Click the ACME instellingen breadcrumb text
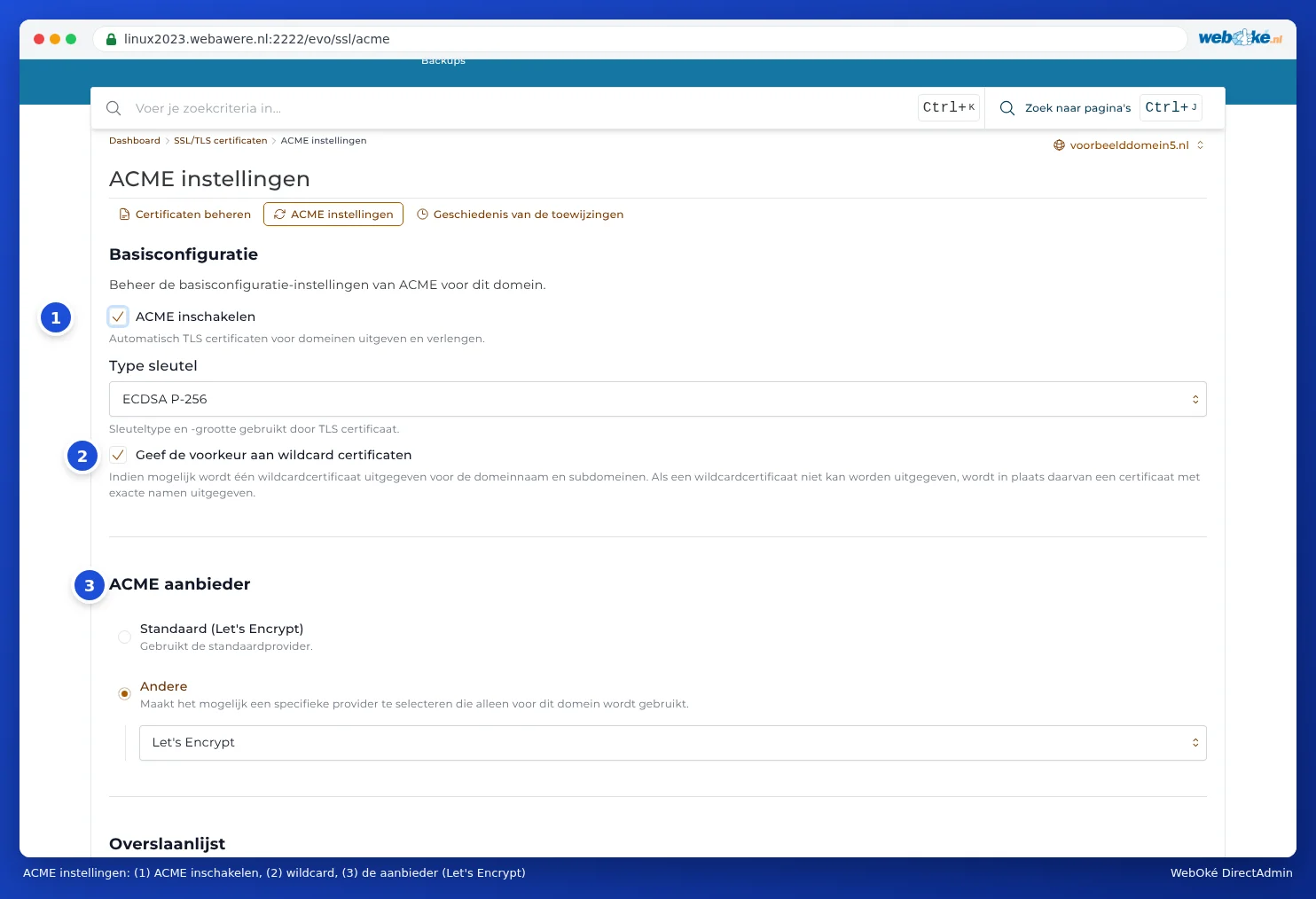Image resolution: width=1316 pixels, height=899 pixels. pyautogui.click(x=324, y=141)
